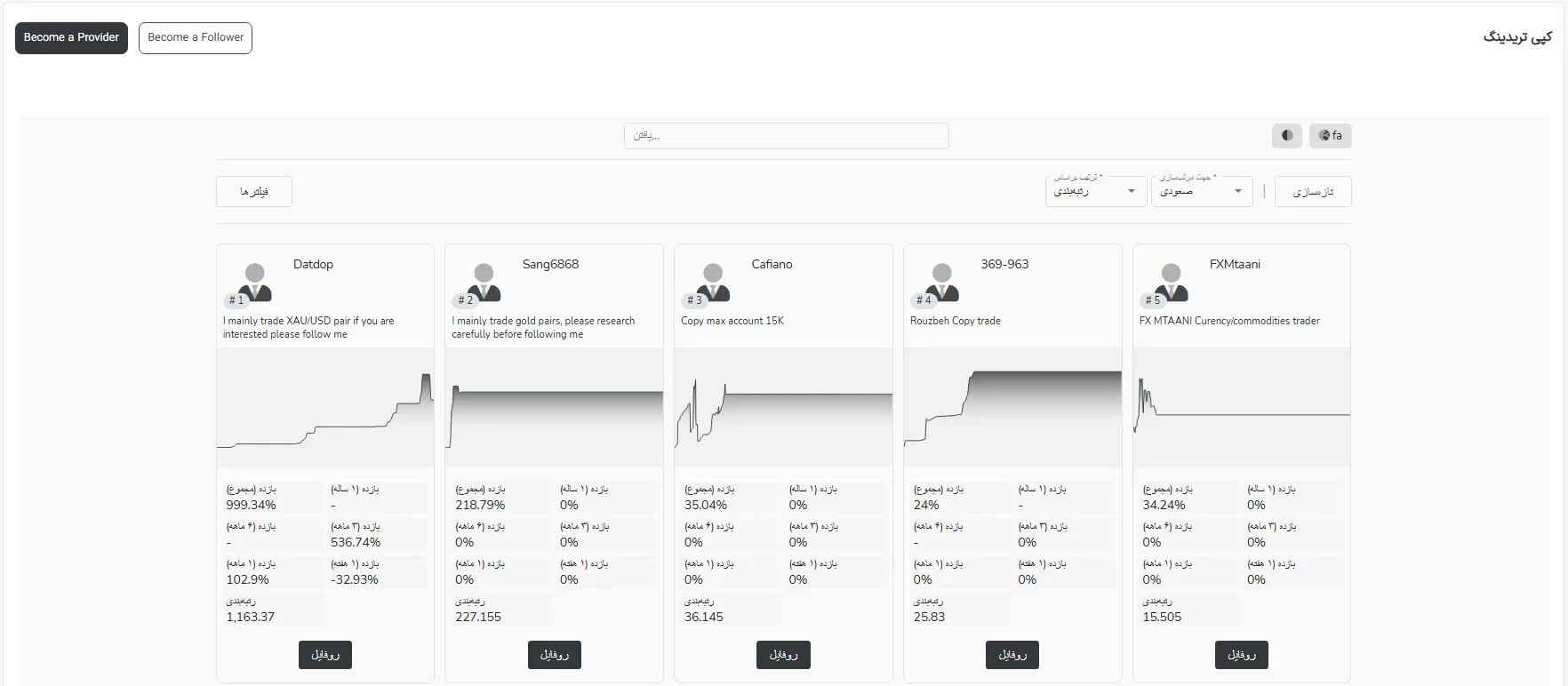Click the Become a Follower button
The width and height of the screenshot is (1568, 686).
click(196, 37)
